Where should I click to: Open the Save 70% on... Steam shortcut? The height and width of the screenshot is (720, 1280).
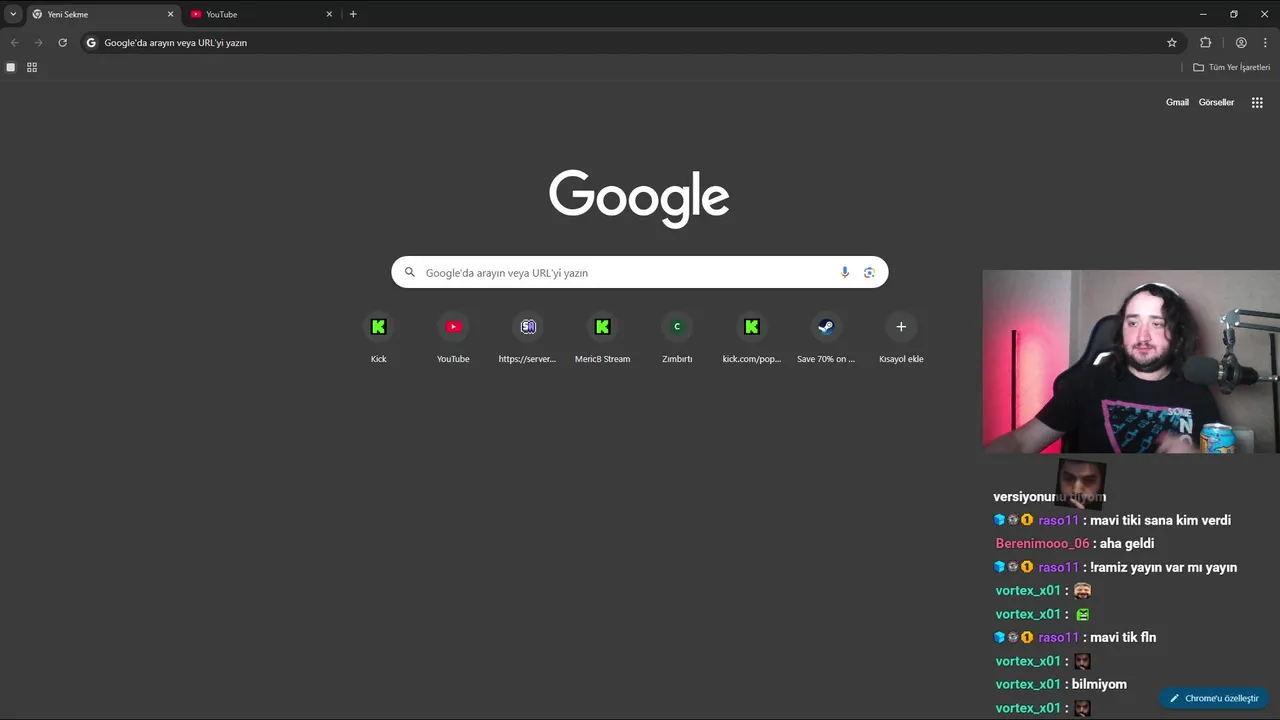[x=826, y=339]
